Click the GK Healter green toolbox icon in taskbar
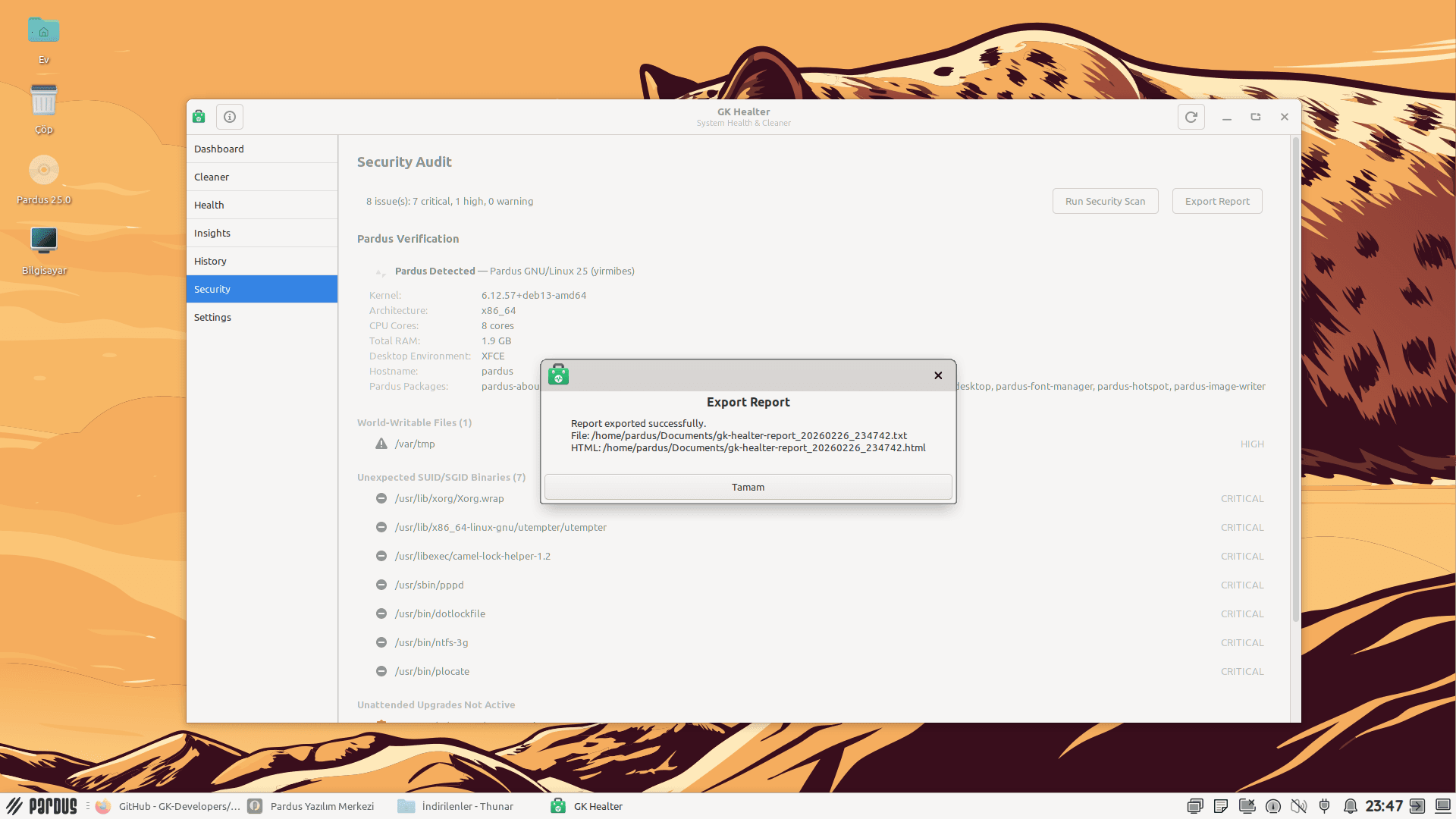Viewport: 1456px width, 819px height. click(559, 806)
